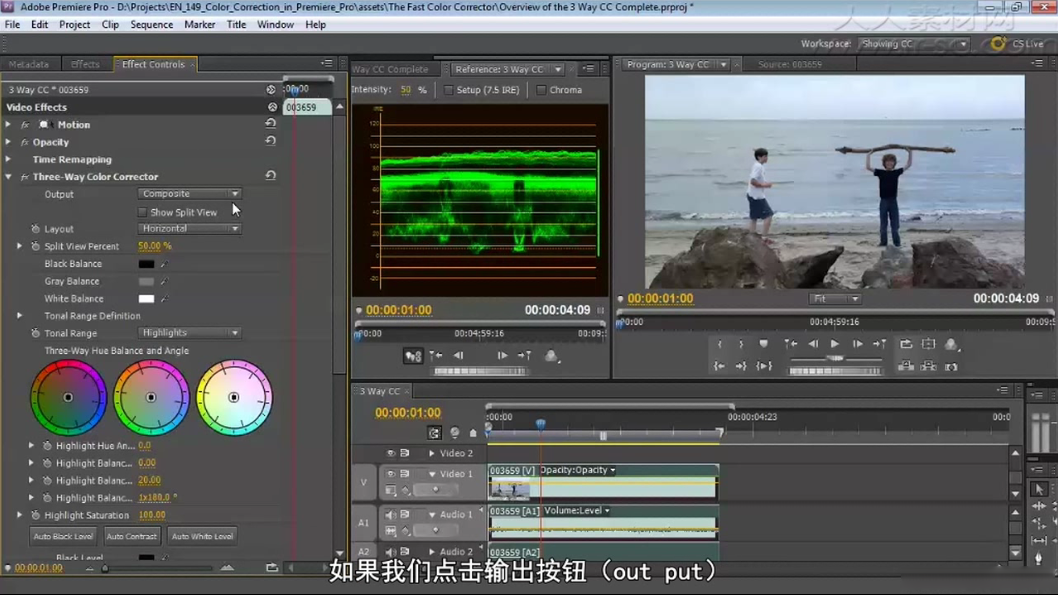1058x595 pixels.
Task: Pick Gray Balance with its eyedropper
Action: pos(164,281)
